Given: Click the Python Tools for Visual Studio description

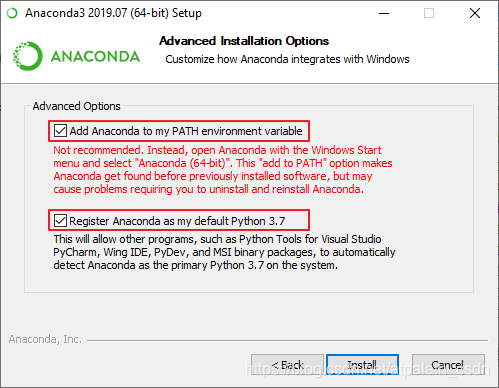Looking at the screenshot, I should coord(224,252).
